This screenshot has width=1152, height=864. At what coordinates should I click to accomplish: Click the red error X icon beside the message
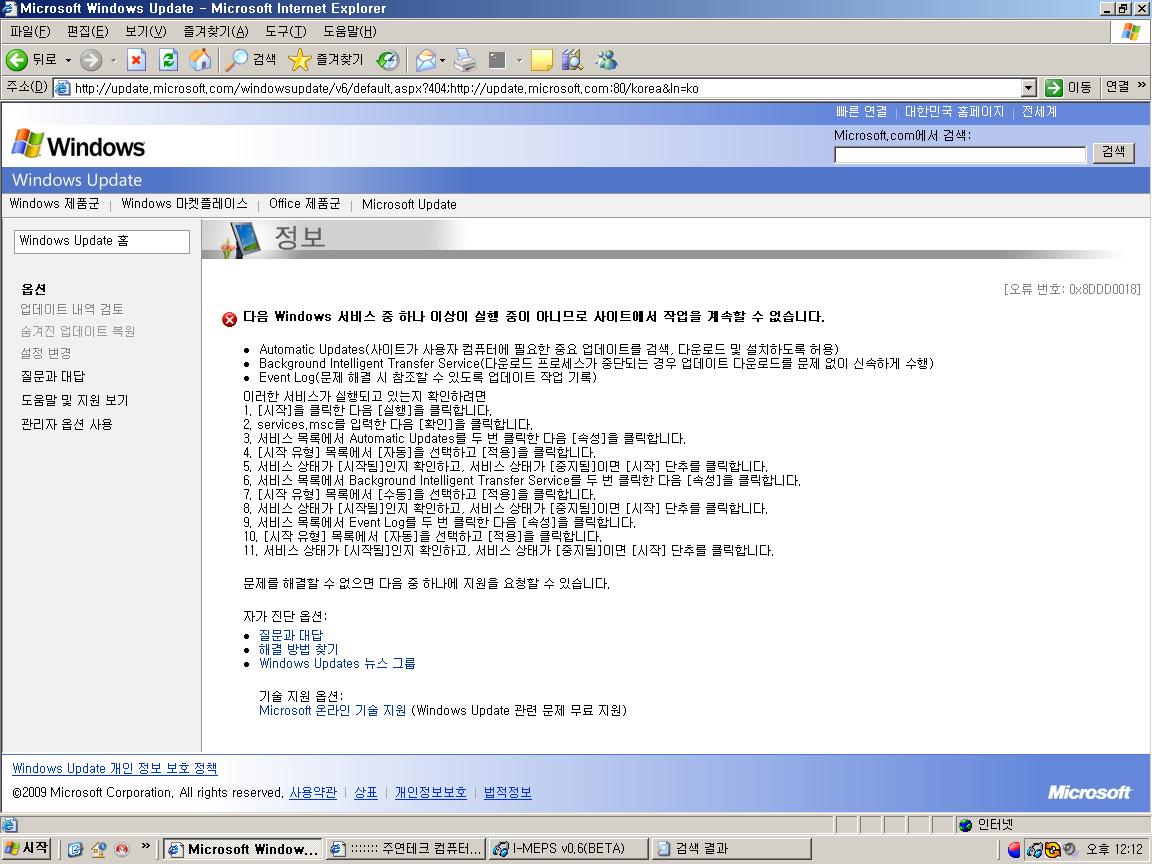point(229,319)
